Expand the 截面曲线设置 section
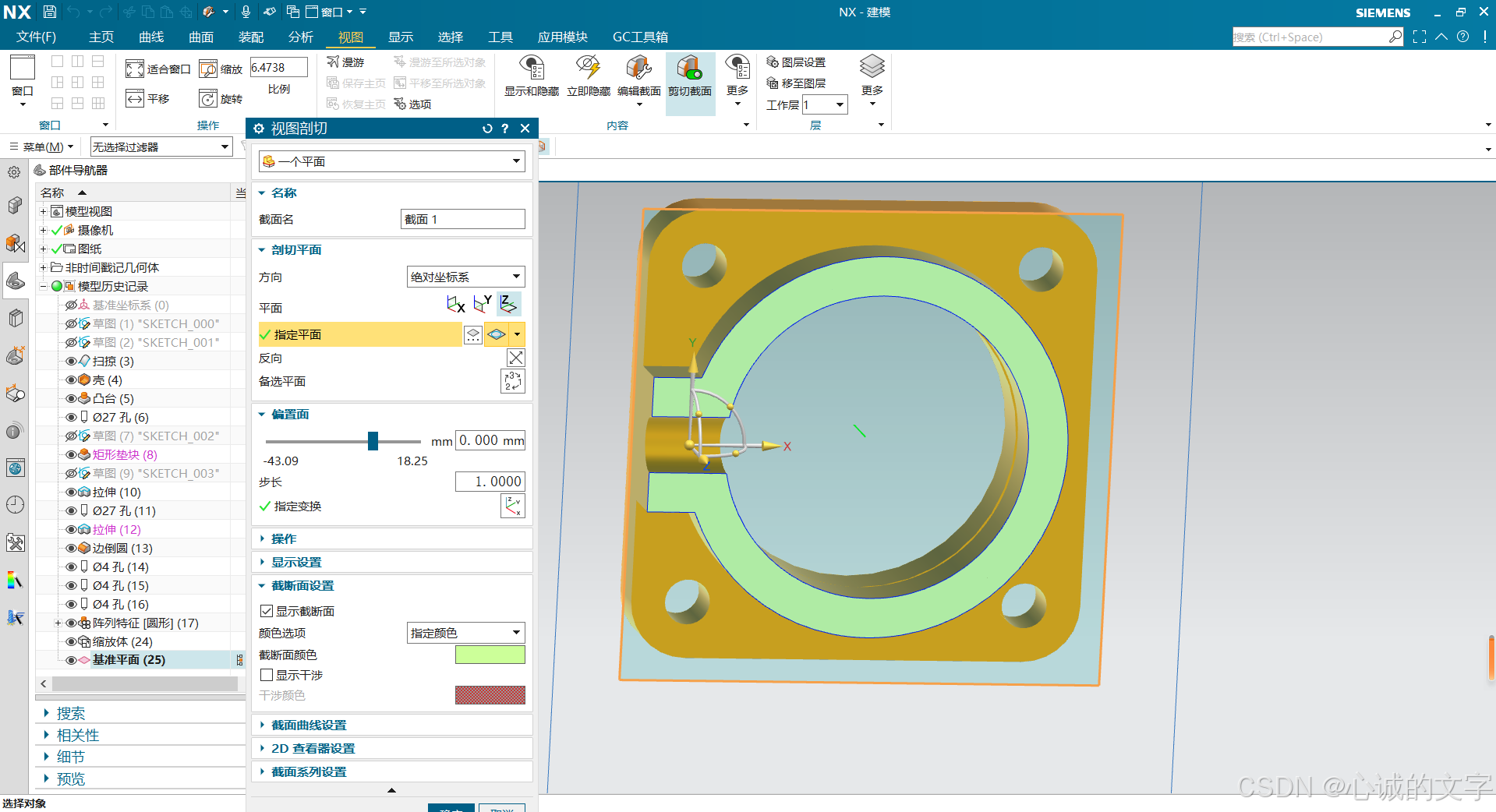Viewport: 1496px width, 812px height. [391, 725]
